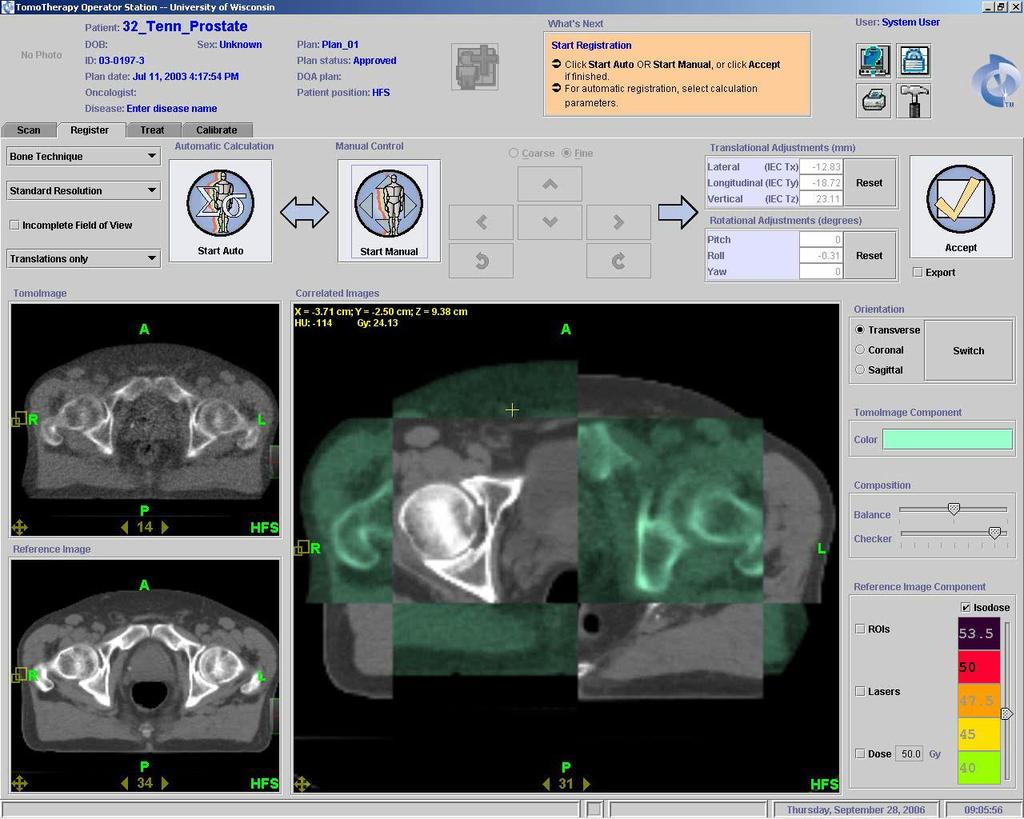This screenshot has height=819, width=1024.
Task: Click the Lateral IEC Tx value field
Action: 821,167
